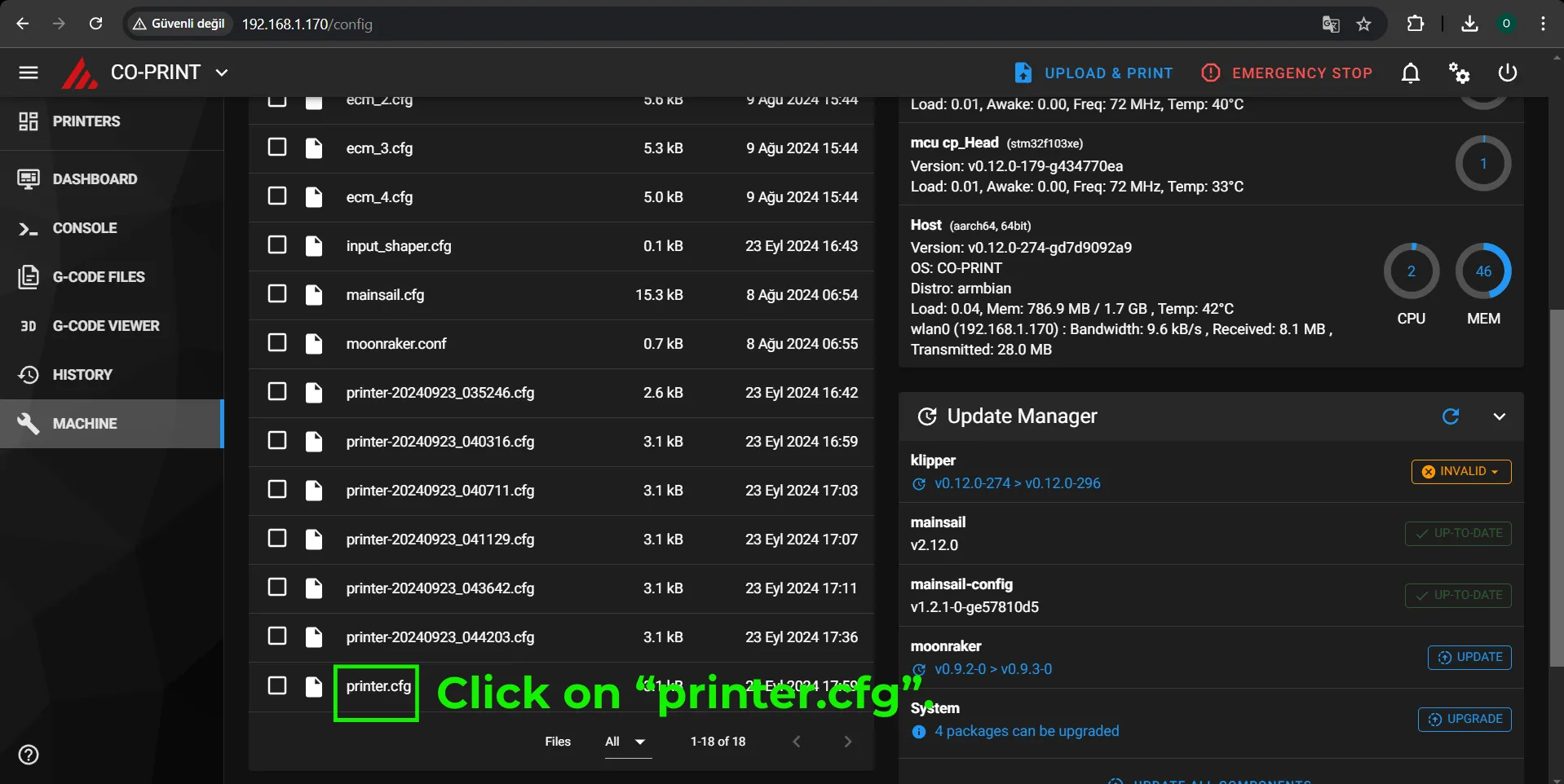1564x784 pixels.
Task: Click the mainsail-config UP-TO-DATE button
Action: click(x=1458, y=596)
